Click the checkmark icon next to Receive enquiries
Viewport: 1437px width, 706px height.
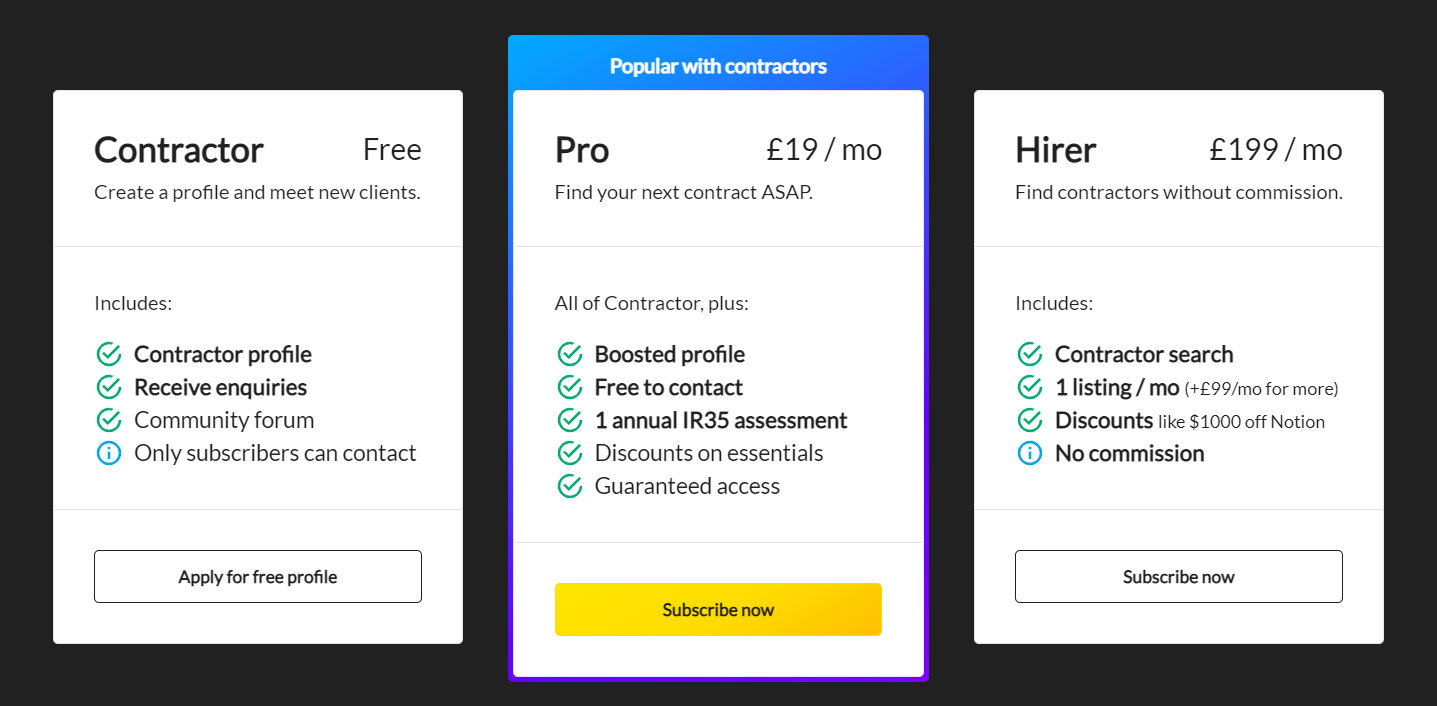108,387
